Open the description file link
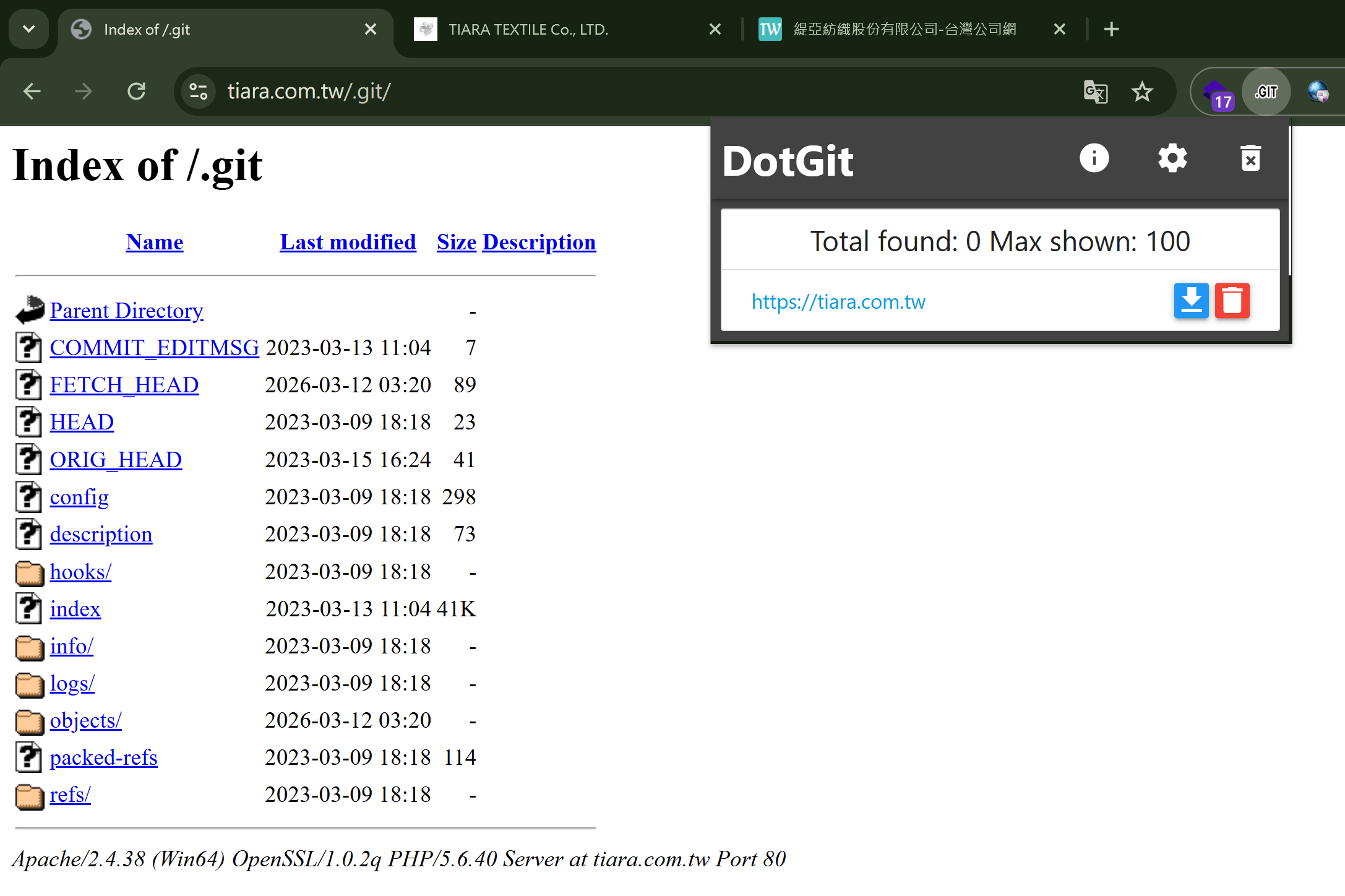Image resolution: width=1345 pixels, height=896 pixels. coord(101,535)
